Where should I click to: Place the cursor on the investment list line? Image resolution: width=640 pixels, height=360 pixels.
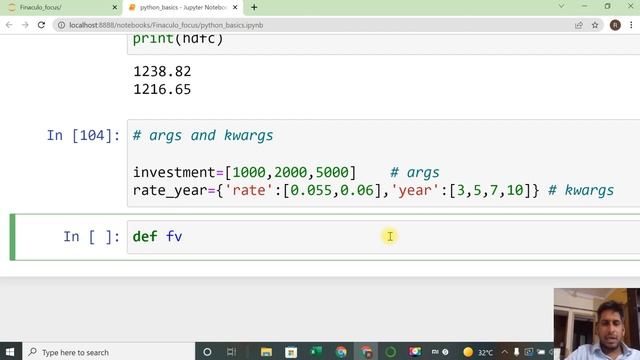245,172
